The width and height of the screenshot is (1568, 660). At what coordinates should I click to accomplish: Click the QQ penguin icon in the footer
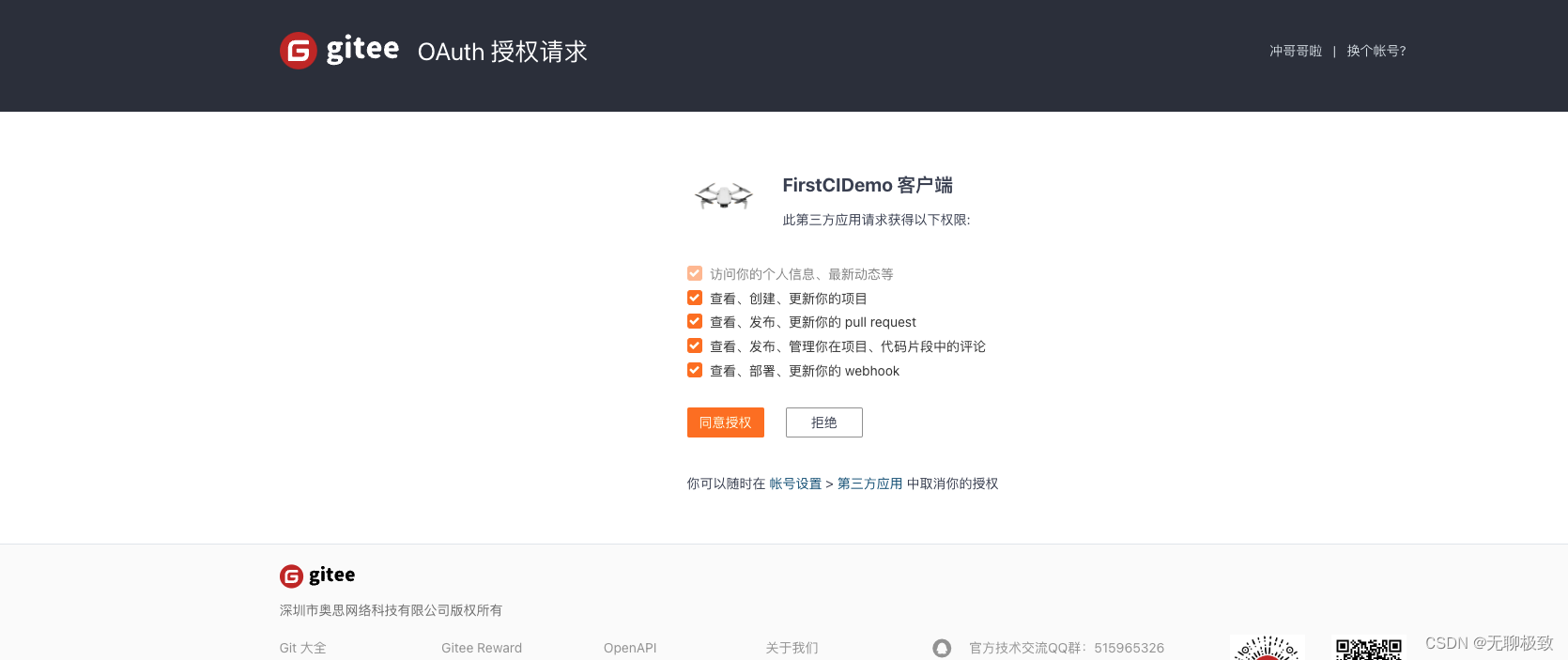point(942,647)
